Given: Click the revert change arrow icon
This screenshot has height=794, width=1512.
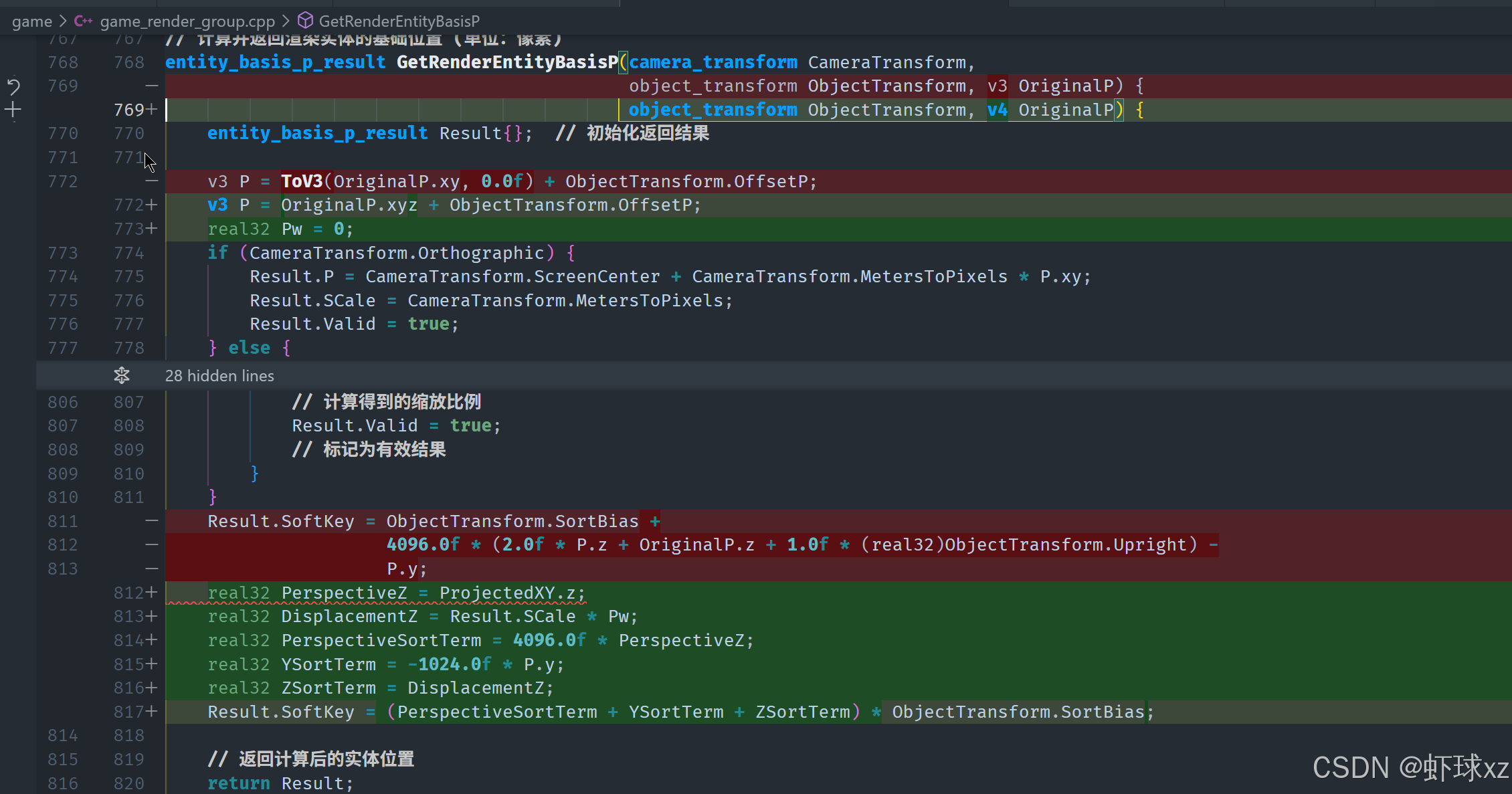Looking at the screenshot, I should [x=13, y=86].
